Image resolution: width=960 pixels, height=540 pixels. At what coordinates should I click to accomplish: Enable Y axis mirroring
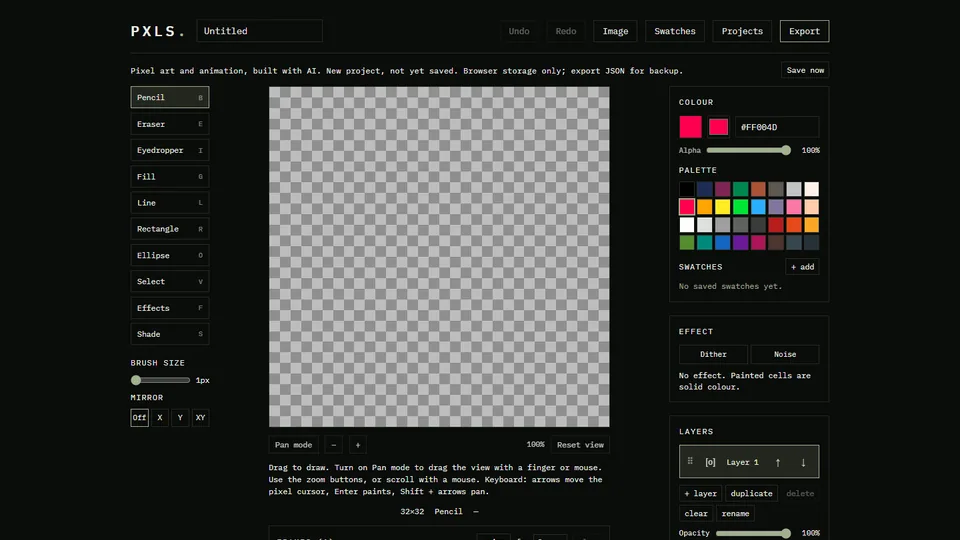180,418
